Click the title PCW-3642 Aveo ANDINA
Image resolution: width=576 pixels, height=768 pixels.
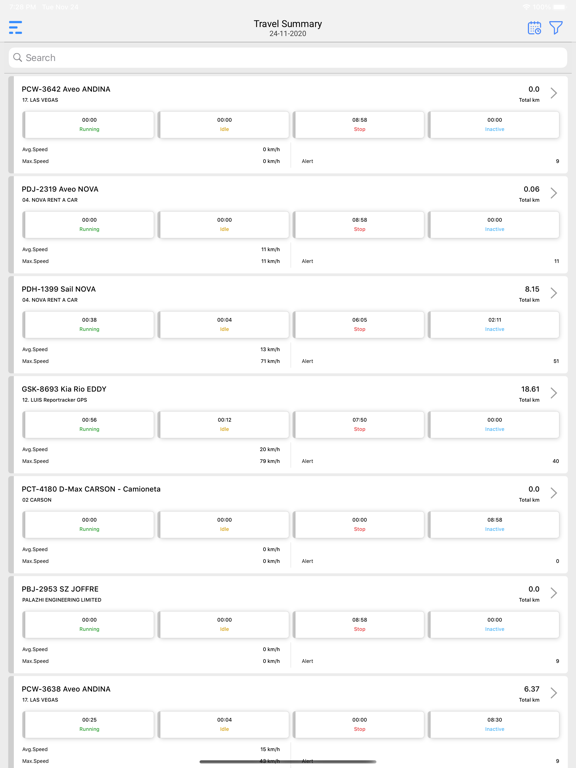point(66,89)
